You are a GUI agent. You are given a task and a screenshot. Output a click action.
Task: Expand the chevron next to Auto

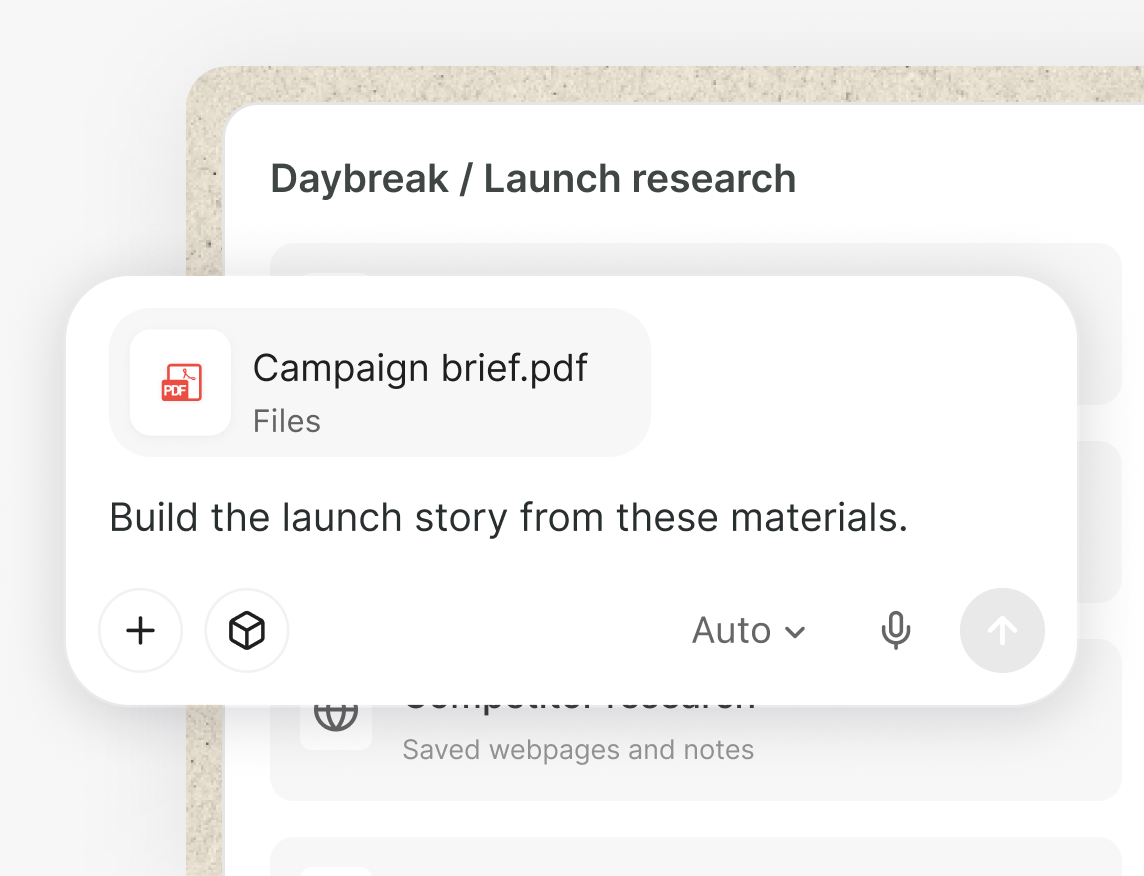click(x=795, y=632)
